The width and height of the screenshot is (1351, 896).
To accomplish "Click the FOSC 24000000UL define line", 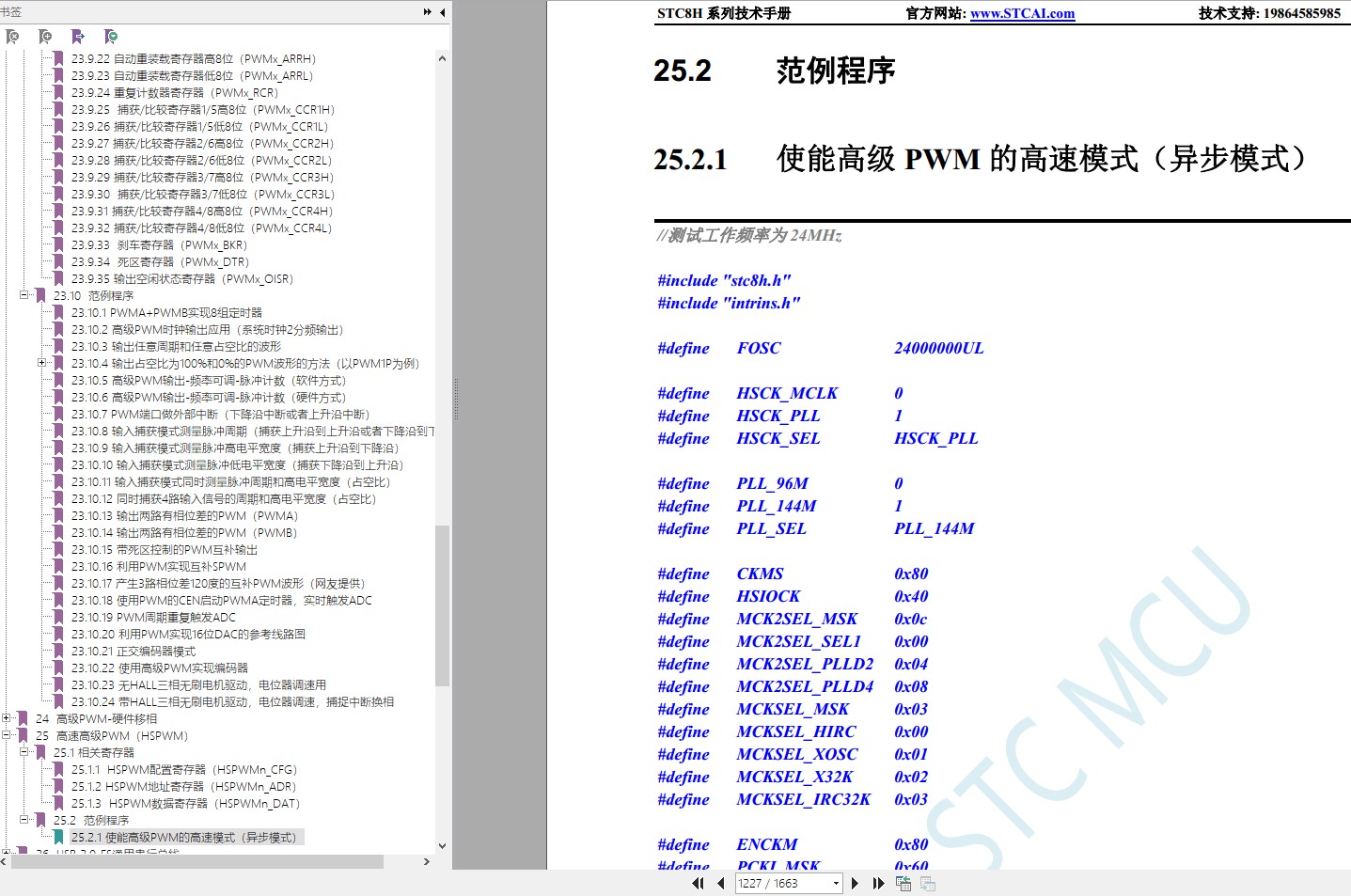I will tap(821, 348).
